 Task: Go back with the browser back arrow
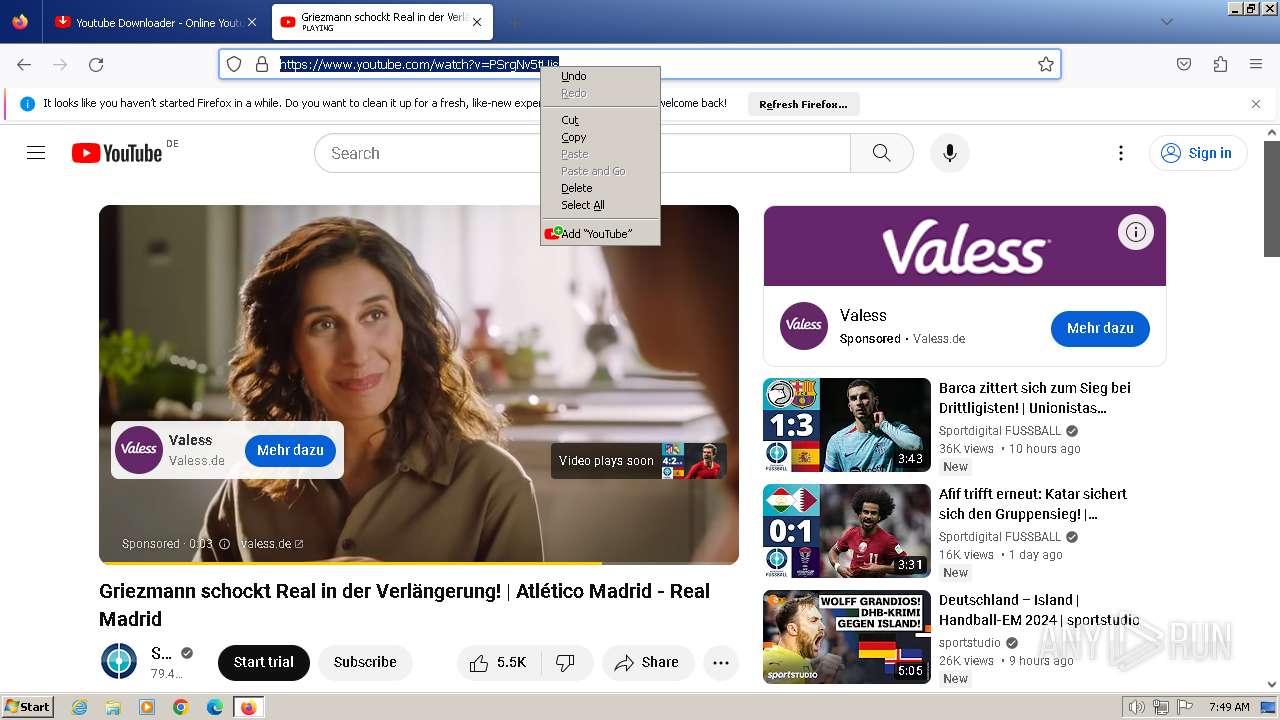(24, 64)
